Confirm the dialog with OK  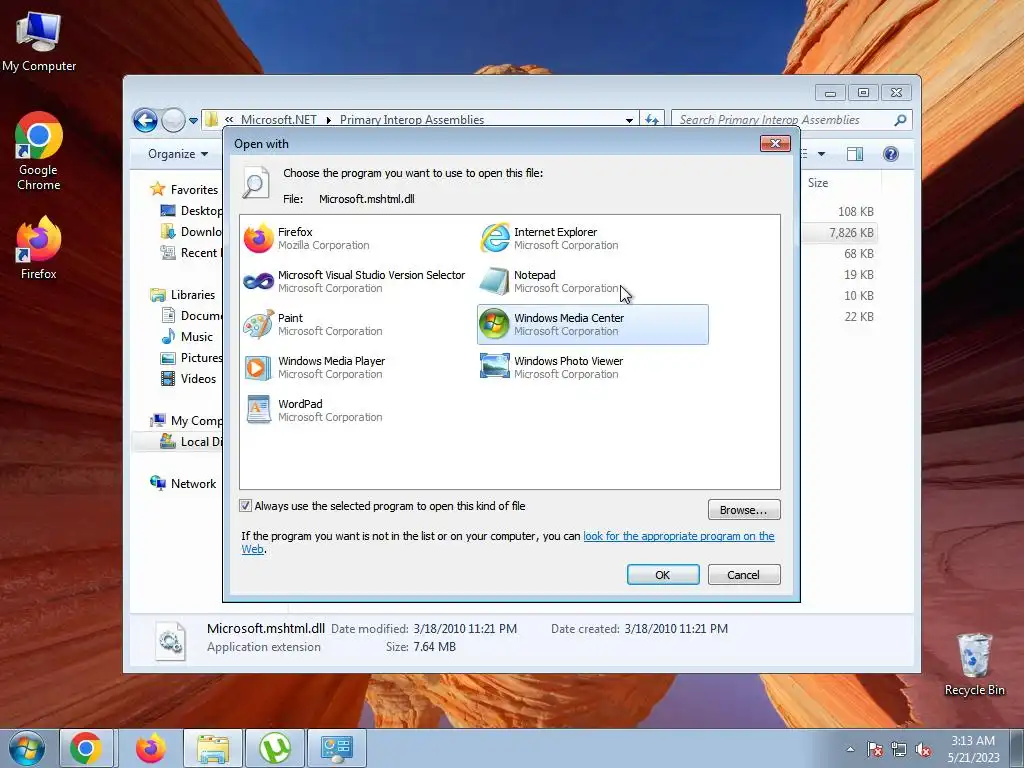[663, 575]
